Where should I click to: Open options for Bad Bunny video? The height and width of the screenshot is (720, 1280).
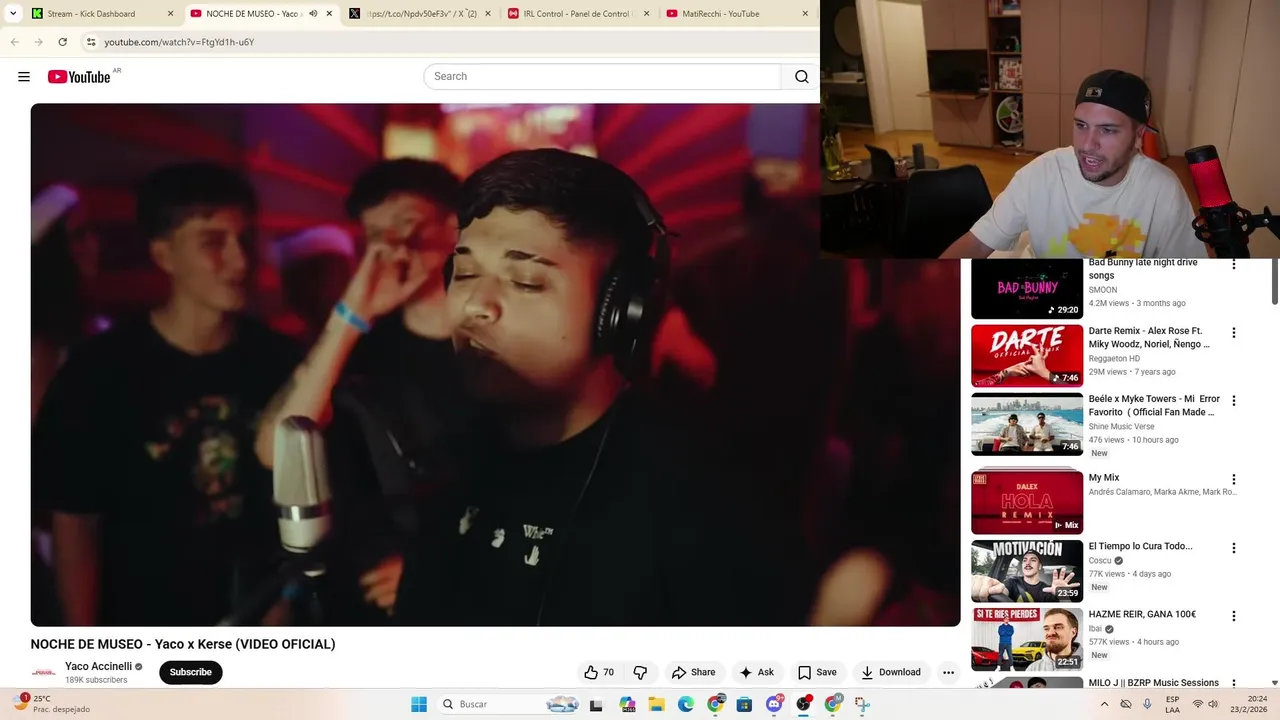tap(1233, 265)
